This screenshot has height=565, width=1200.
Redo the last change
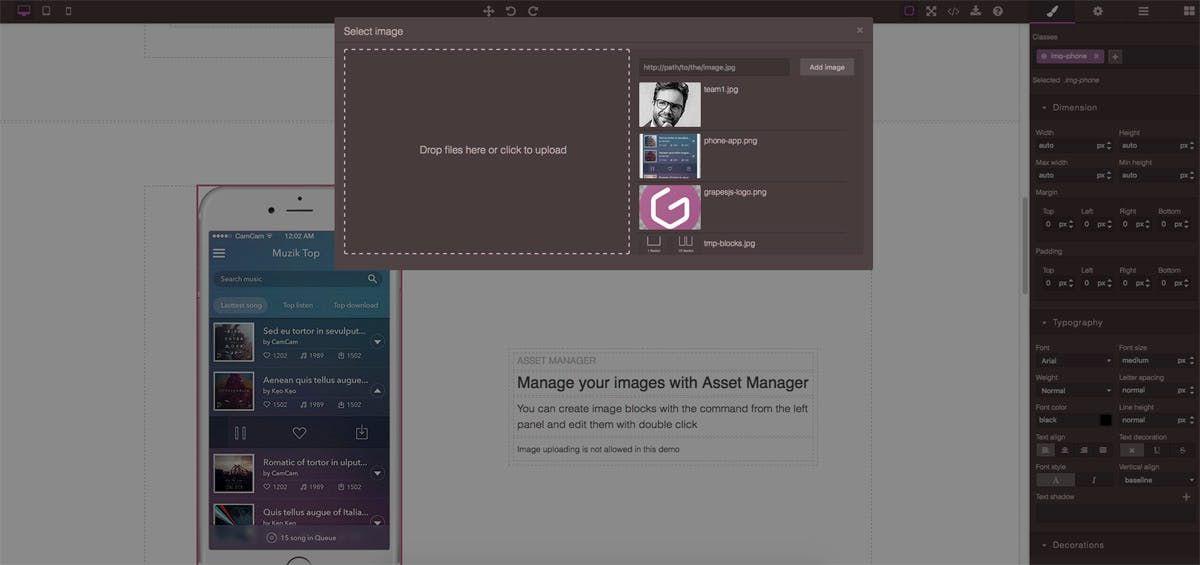(x=533, y=11)
